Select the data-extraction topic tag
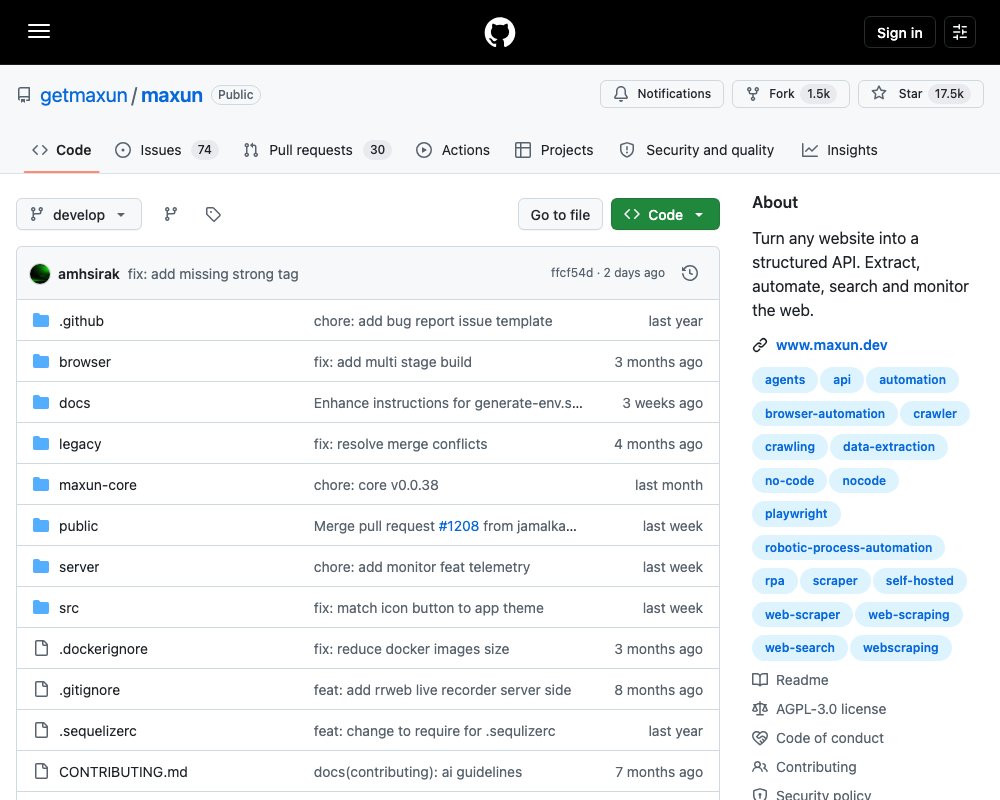Viewport: 1000px width, 800px height. (x=888, y=447)
